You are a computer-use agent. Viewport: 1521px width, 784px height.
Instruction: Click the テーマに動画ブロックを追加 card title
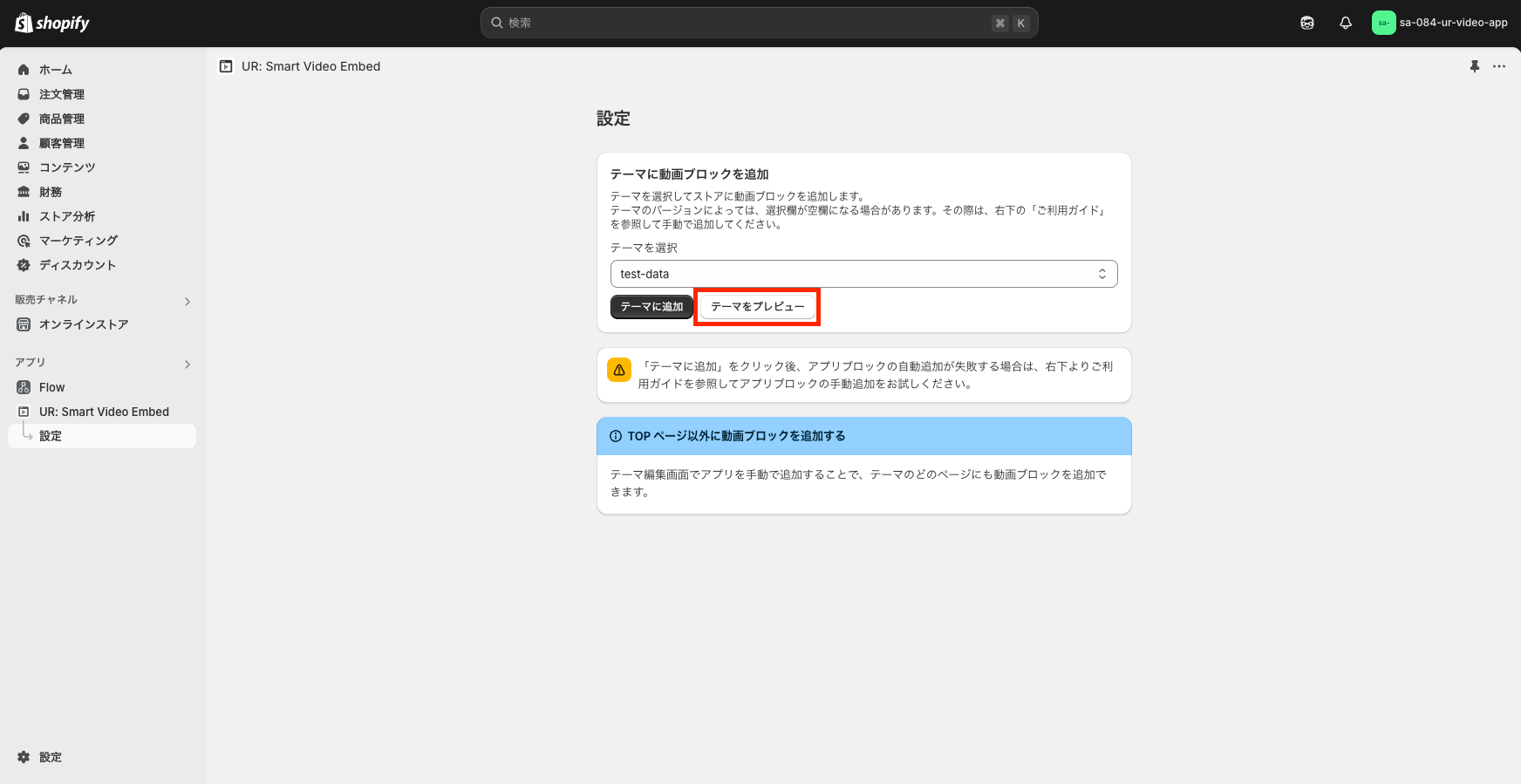pos(689,174)
